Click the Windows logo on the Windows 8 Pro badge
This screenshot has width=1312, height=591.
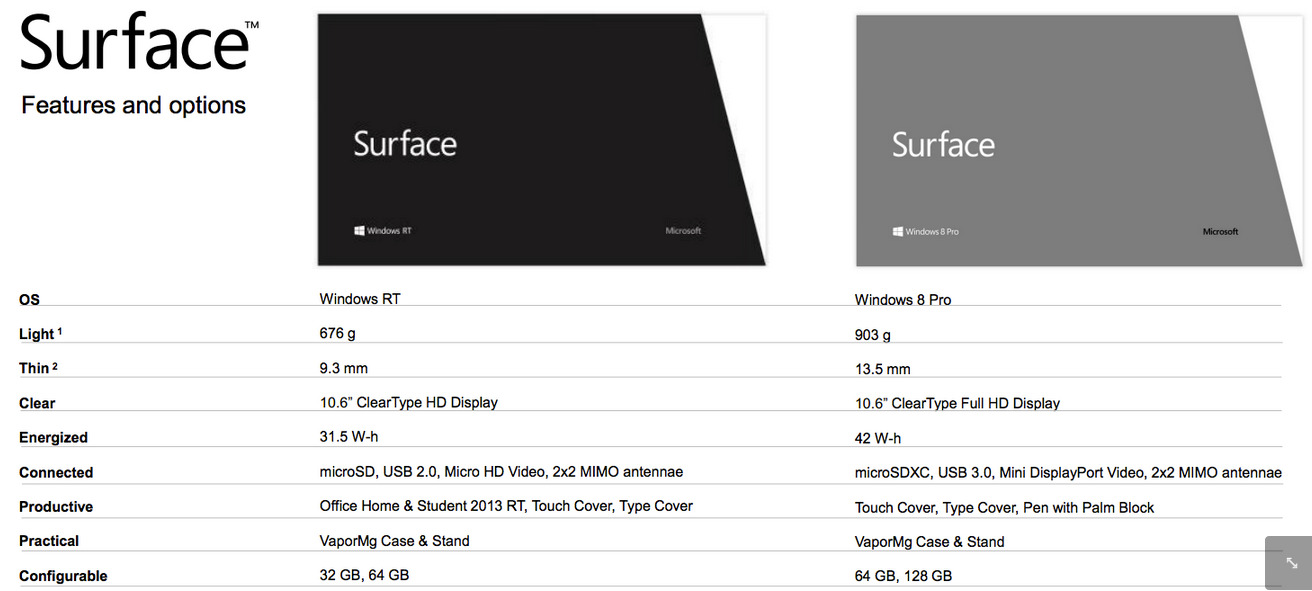point(897,230)
